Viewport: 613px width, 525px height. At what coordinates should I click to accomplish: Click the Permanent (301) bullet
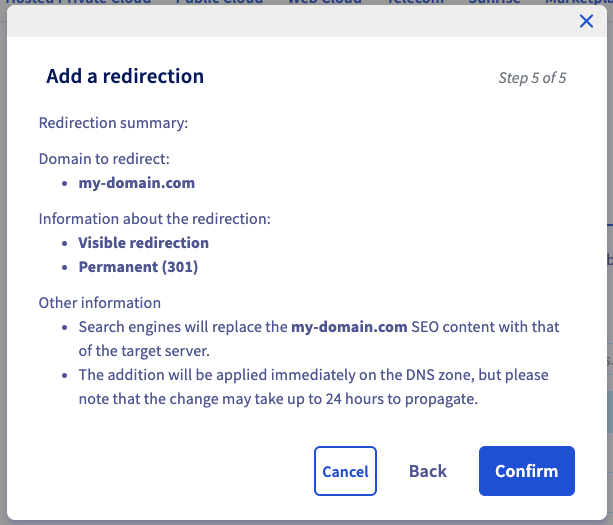[138, 267]
